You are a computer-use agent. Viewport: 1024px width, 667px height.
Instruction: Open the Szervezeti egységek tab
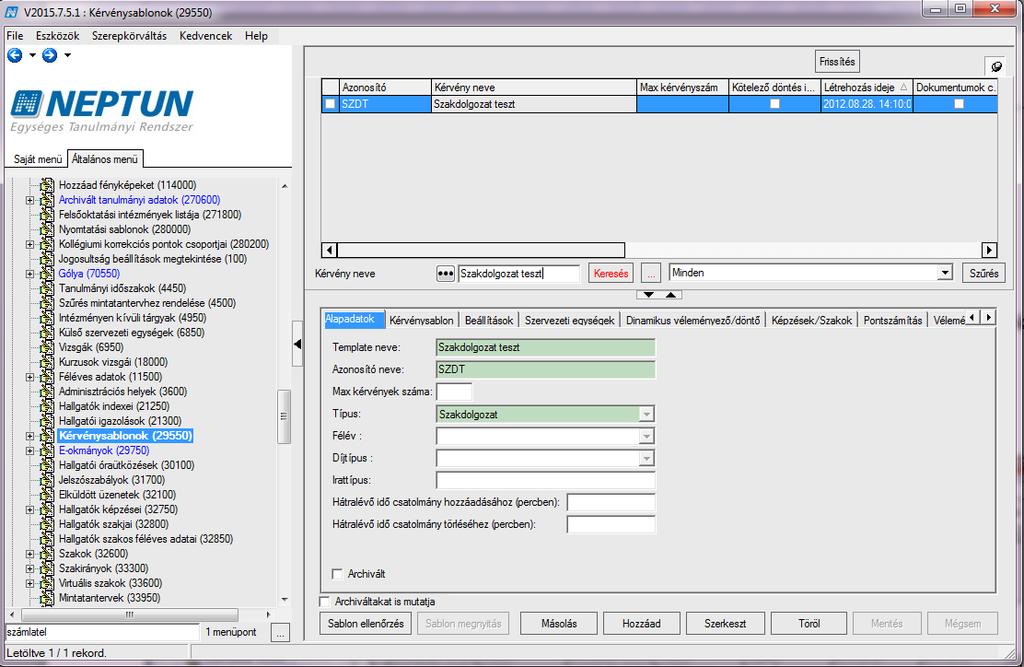pos(569,320)
